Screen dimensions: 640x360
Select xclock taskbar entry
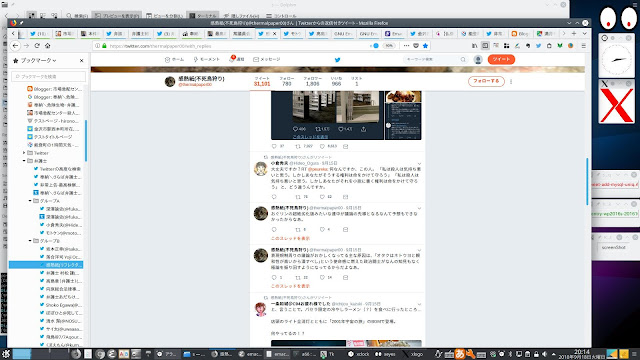[359, 354]
